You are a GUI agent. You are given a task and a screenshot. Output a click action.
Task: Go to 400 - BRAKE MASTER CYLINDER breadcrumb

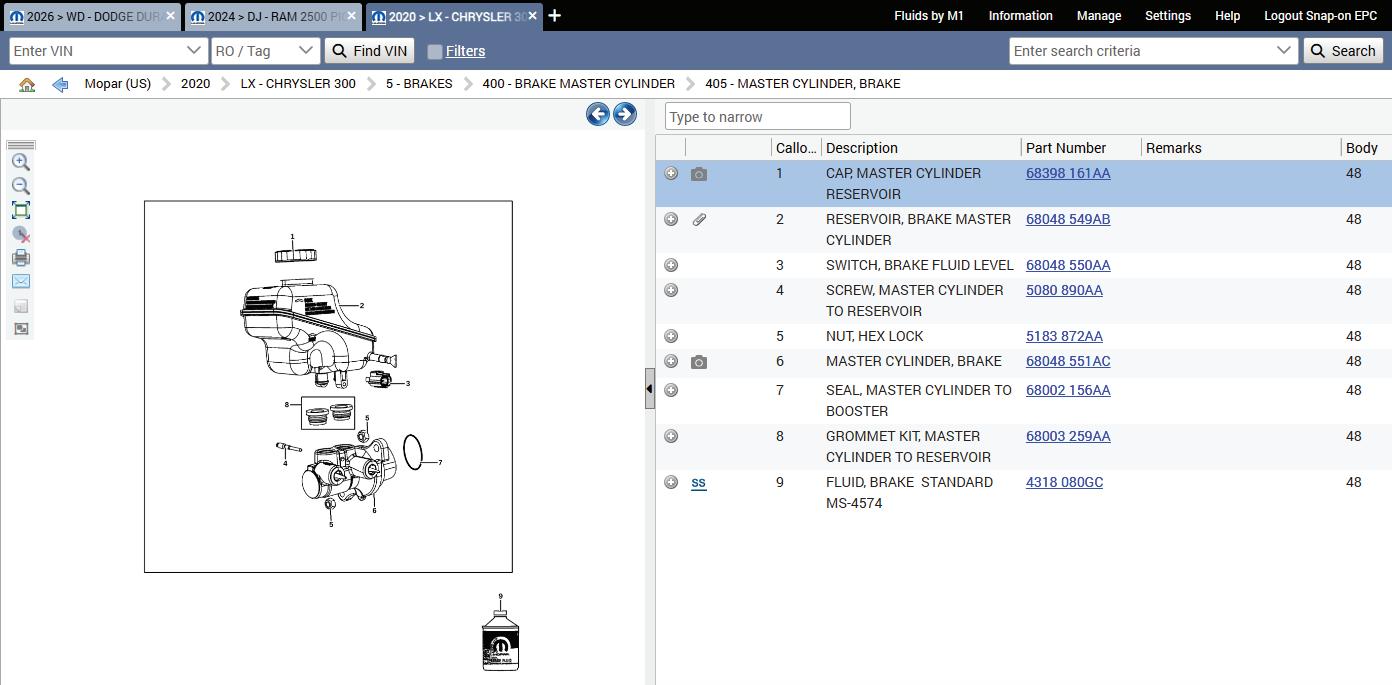[579, 84]
